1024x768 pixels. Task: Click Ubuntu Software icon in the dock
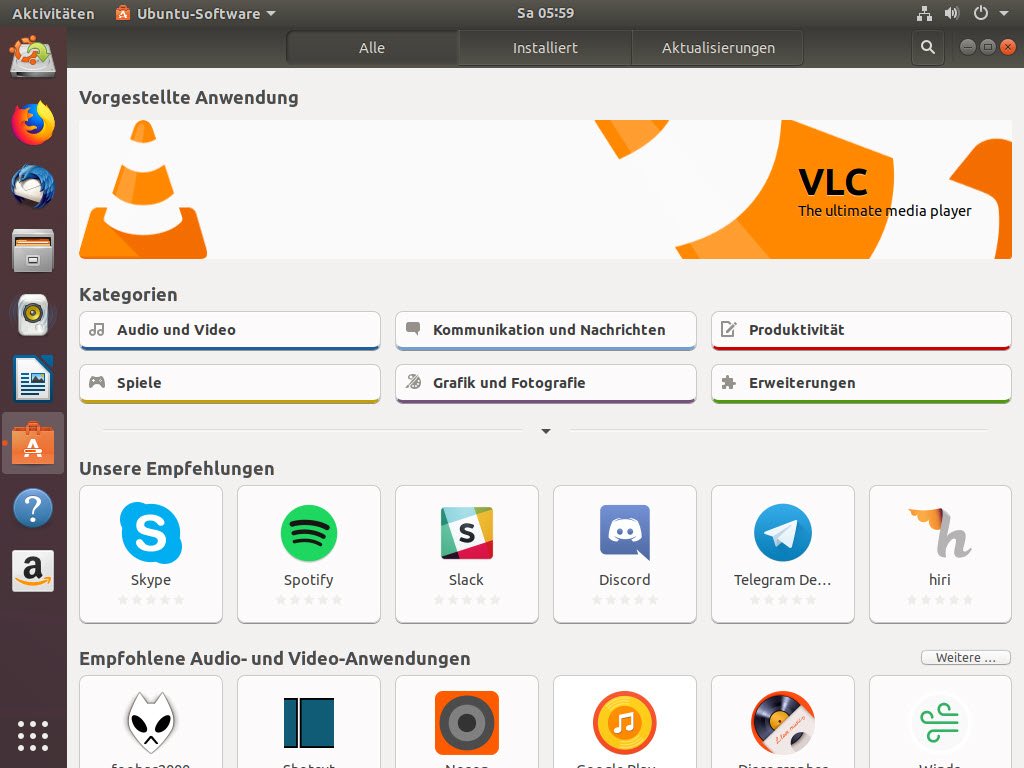pyautogui.click(x=33, y=443)
